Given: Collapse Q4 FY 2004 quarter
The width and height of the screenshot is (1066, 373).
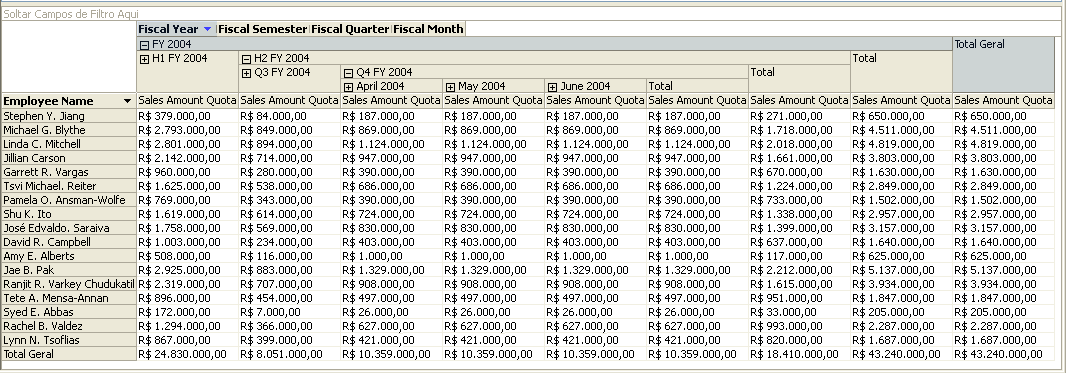Looking at the screenshot, I should point(348,73).
